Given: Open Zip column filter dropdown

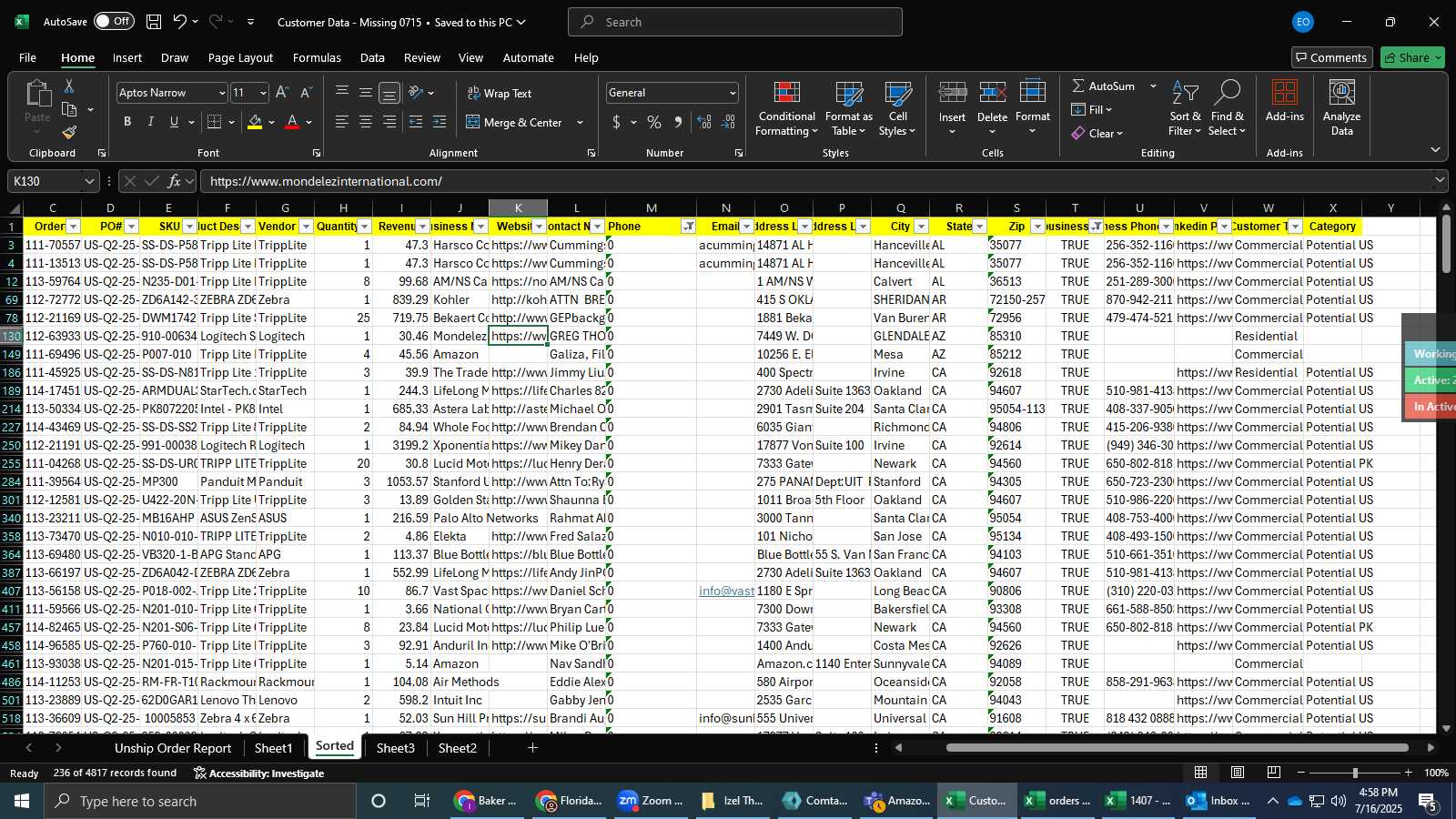Looking at the screenshot, I should coord(1037,227).
